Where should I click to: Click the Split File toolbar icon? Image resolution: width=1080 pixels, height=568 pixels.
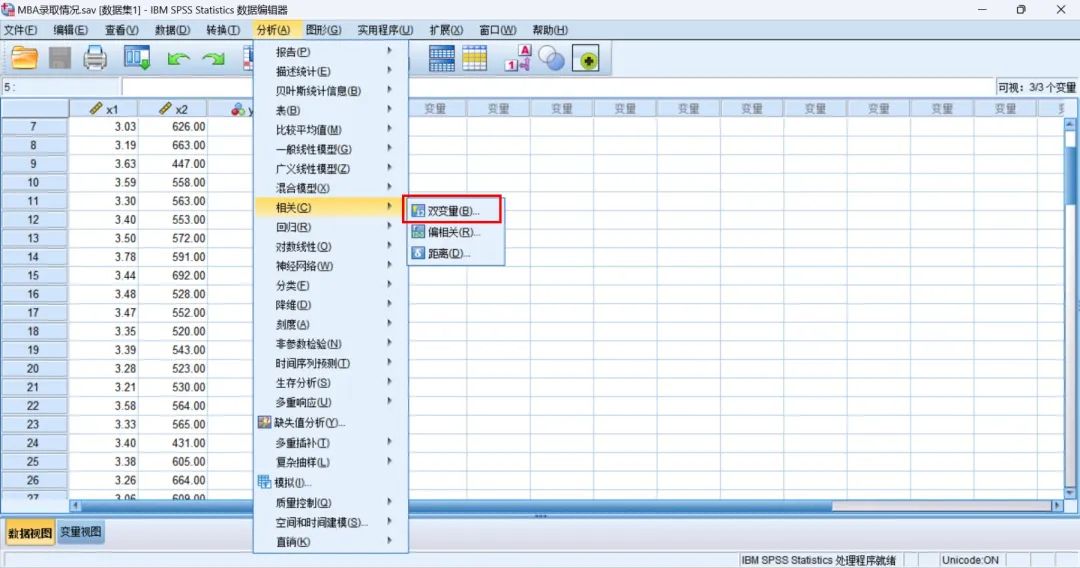point(442,59)
